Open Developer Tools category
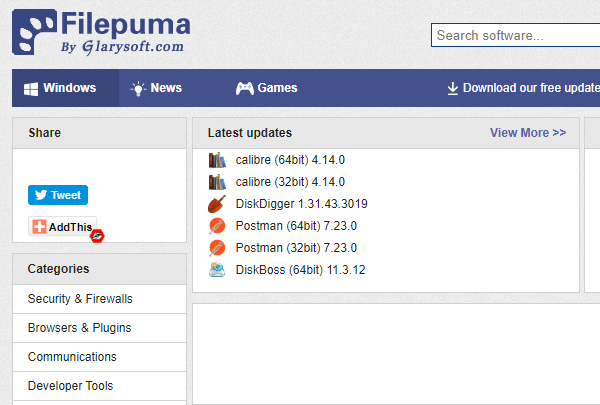The width and height of the screenshot is (600, 405). tap(99, 386)
